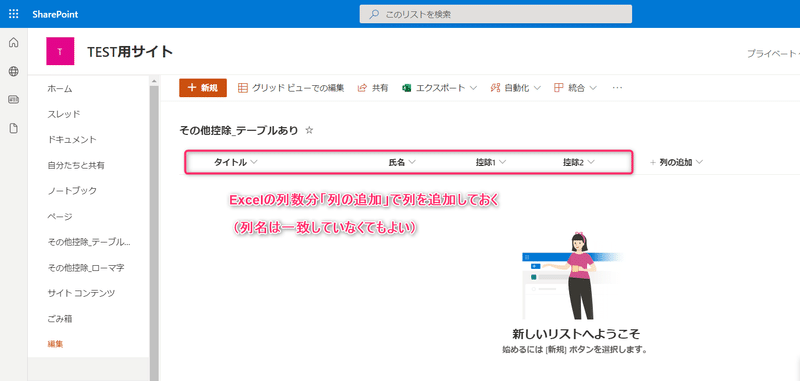800x381 pixels.
Task: Open その他控除_ローマ字 list link
Action: tap(86, 267)
